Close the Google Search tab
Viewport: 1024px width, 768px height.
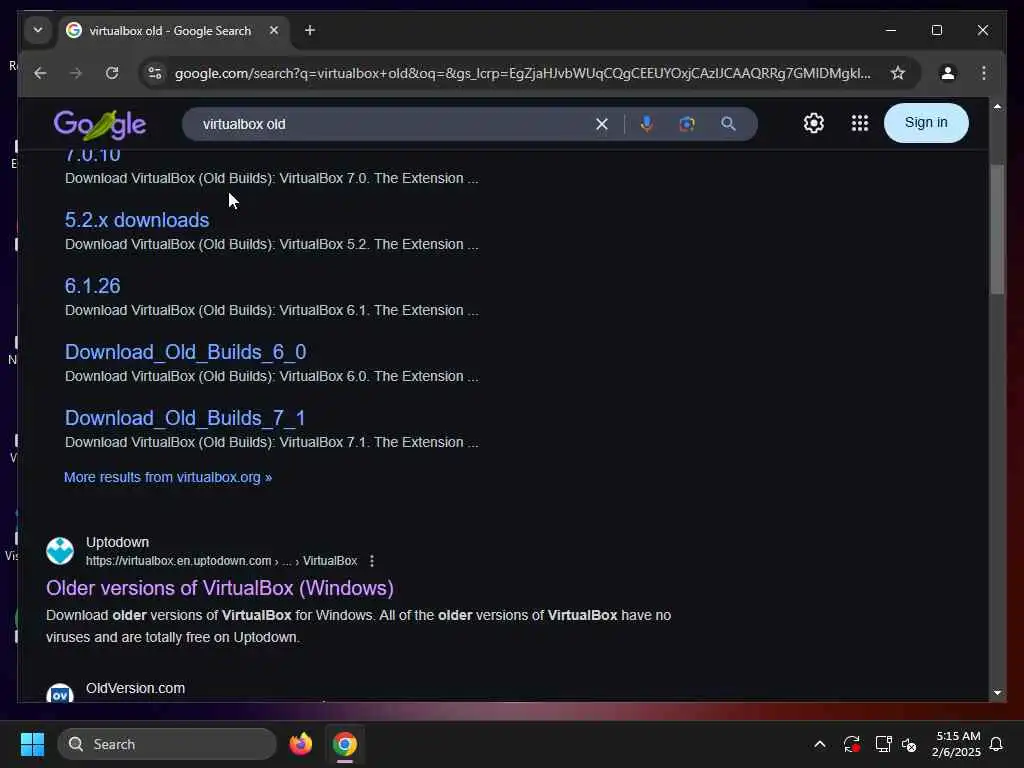[x=274, y=30]
